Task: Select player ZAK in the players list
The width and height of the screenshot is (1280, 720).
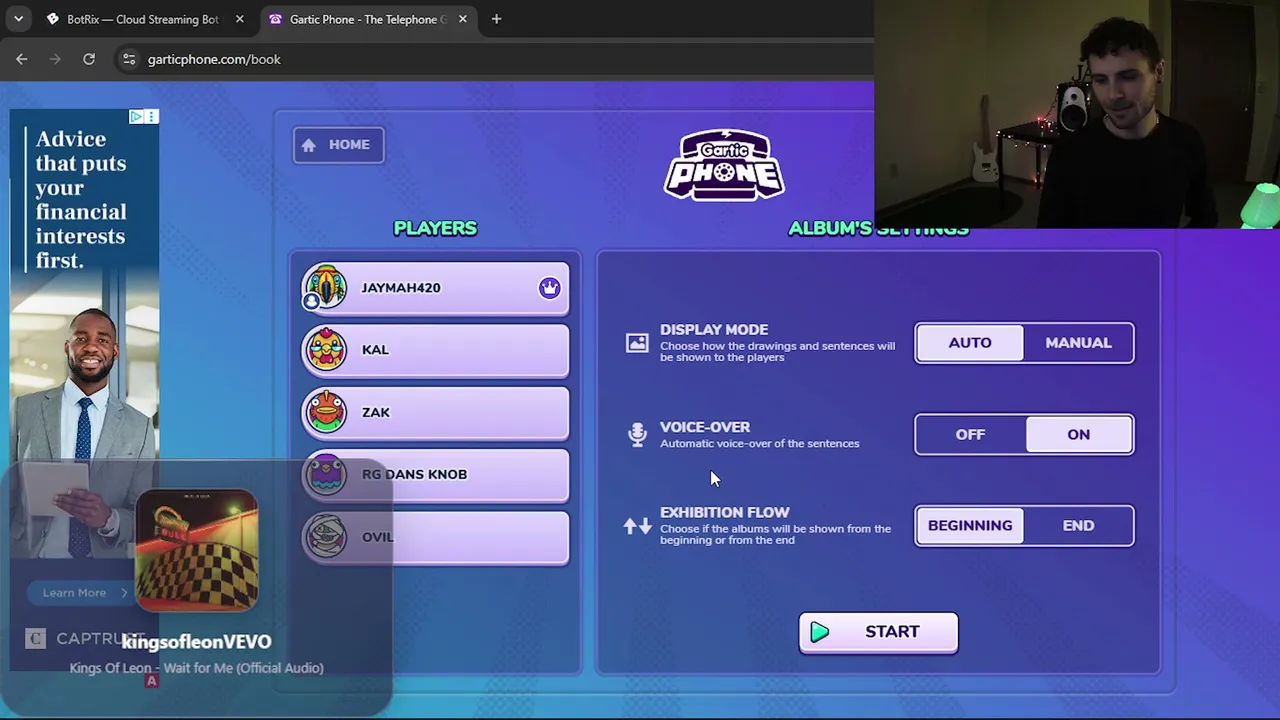Action: point(435,412)
